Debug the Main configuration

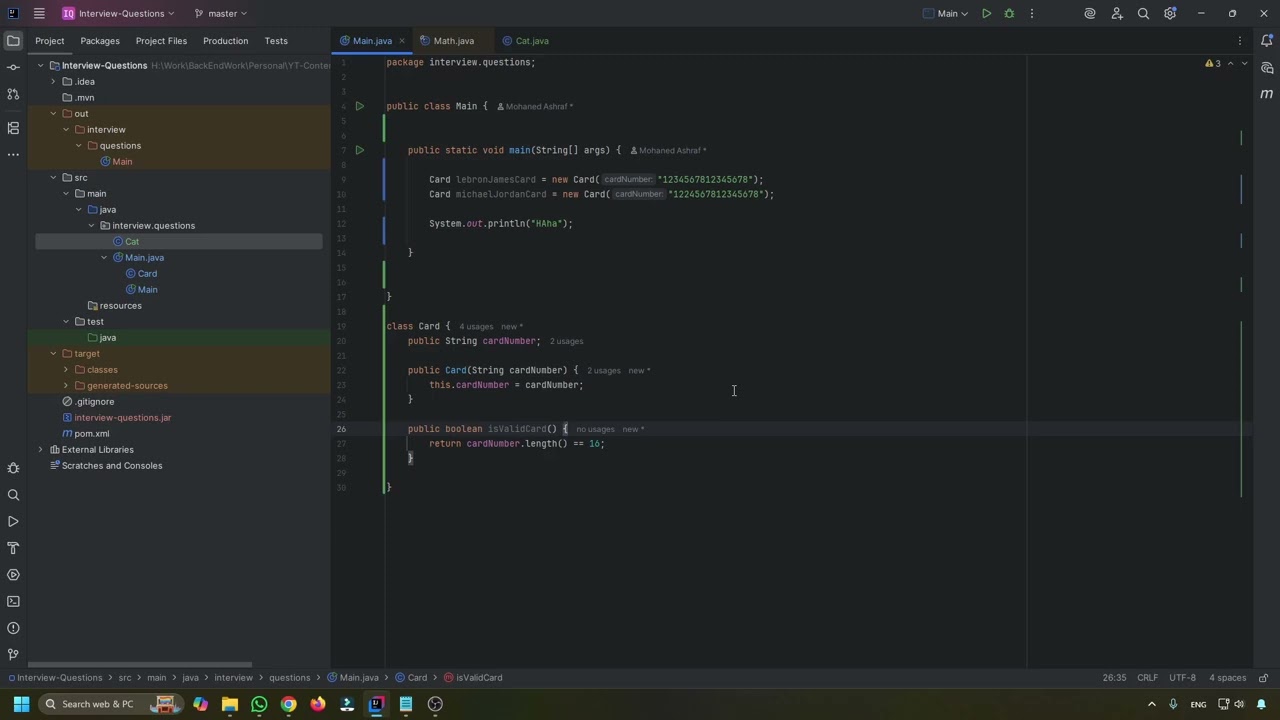click(1009, 13)
